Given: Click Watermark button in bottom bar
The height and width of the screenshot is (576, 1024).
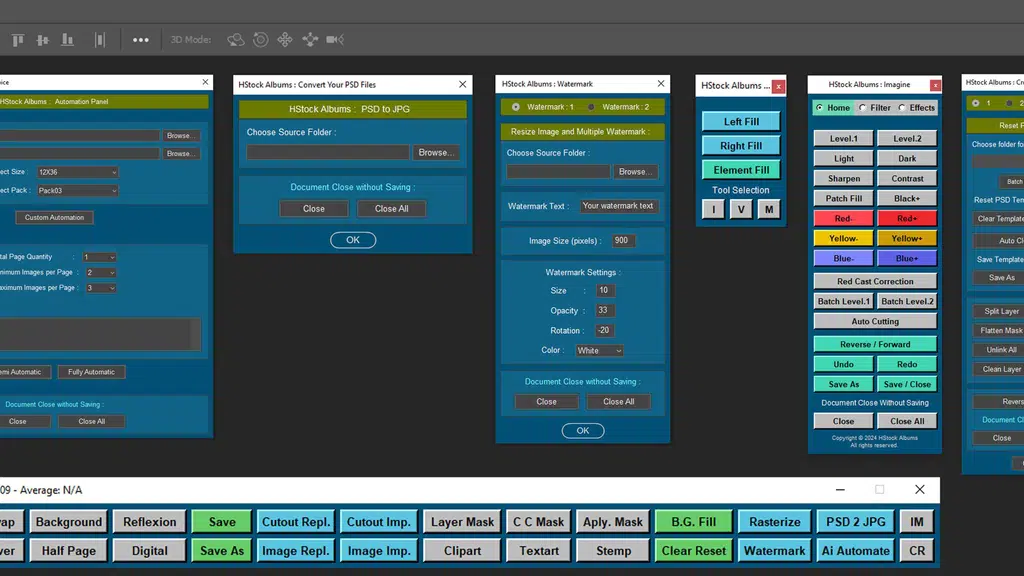Looking at the screenshot, I should click(x=775, y=551).
